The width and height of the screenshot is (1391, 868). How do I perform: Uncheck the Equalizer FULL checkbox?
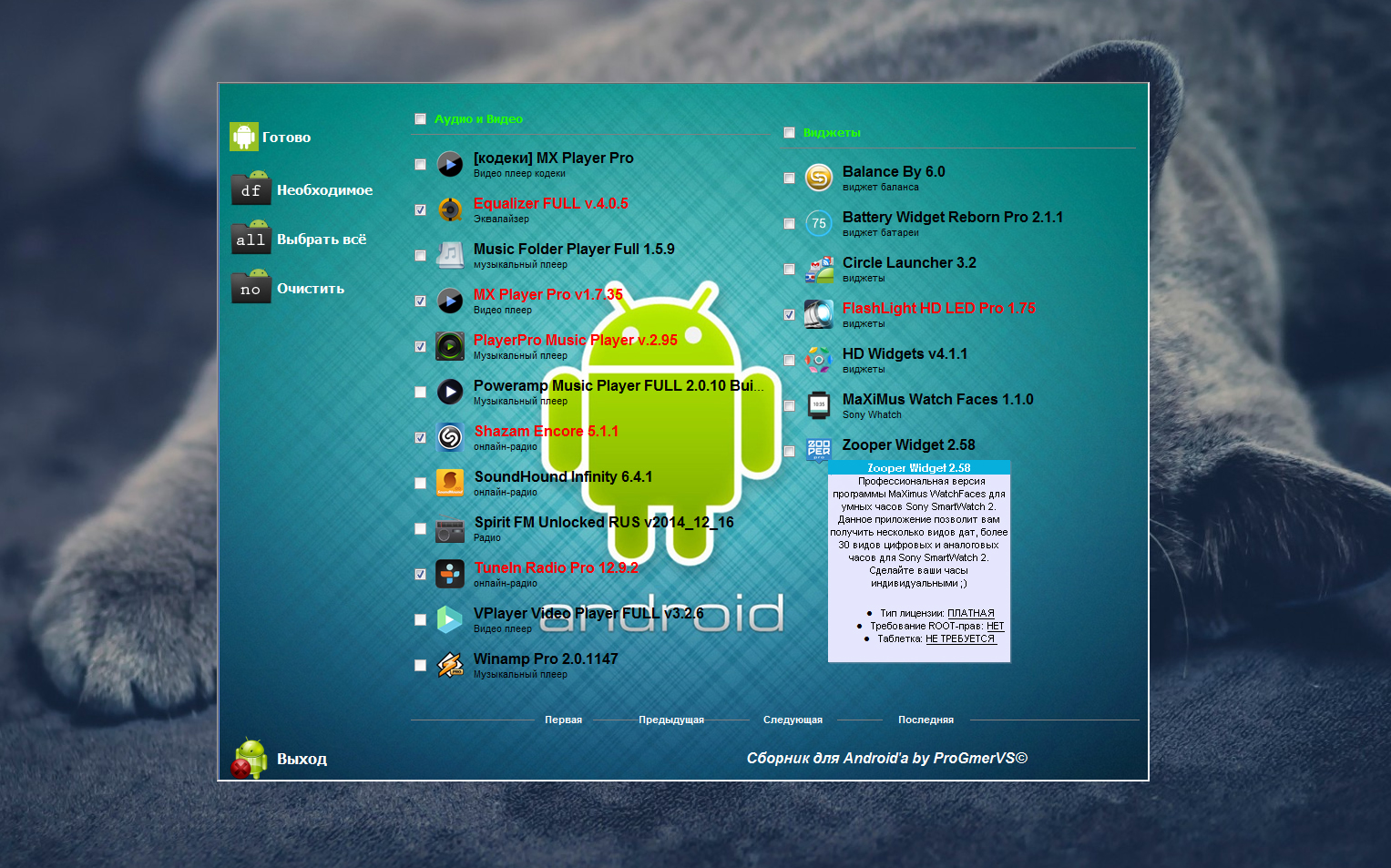pos(420,210)
